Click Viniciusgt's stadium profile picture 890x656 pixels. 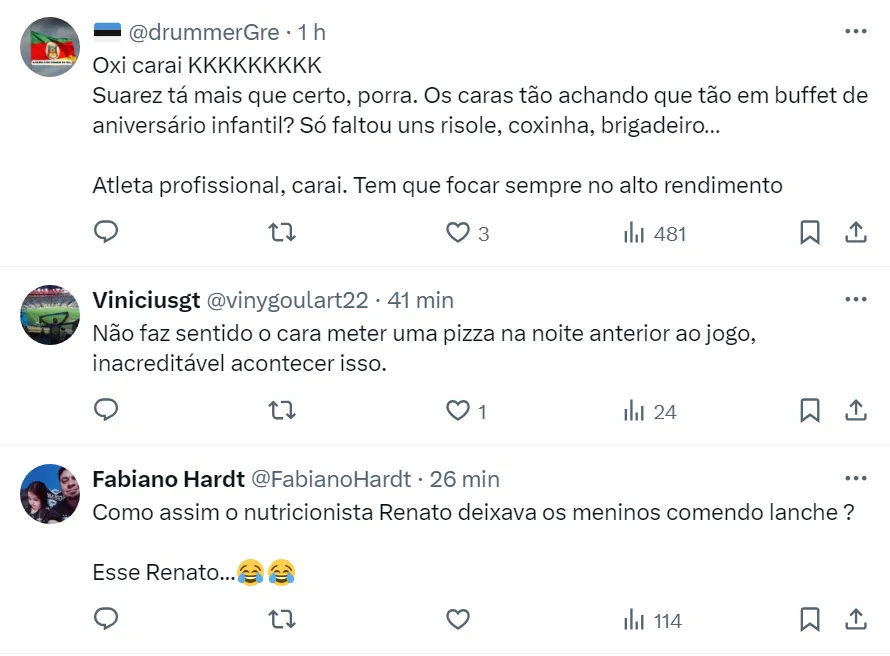(x=50, y=316)
